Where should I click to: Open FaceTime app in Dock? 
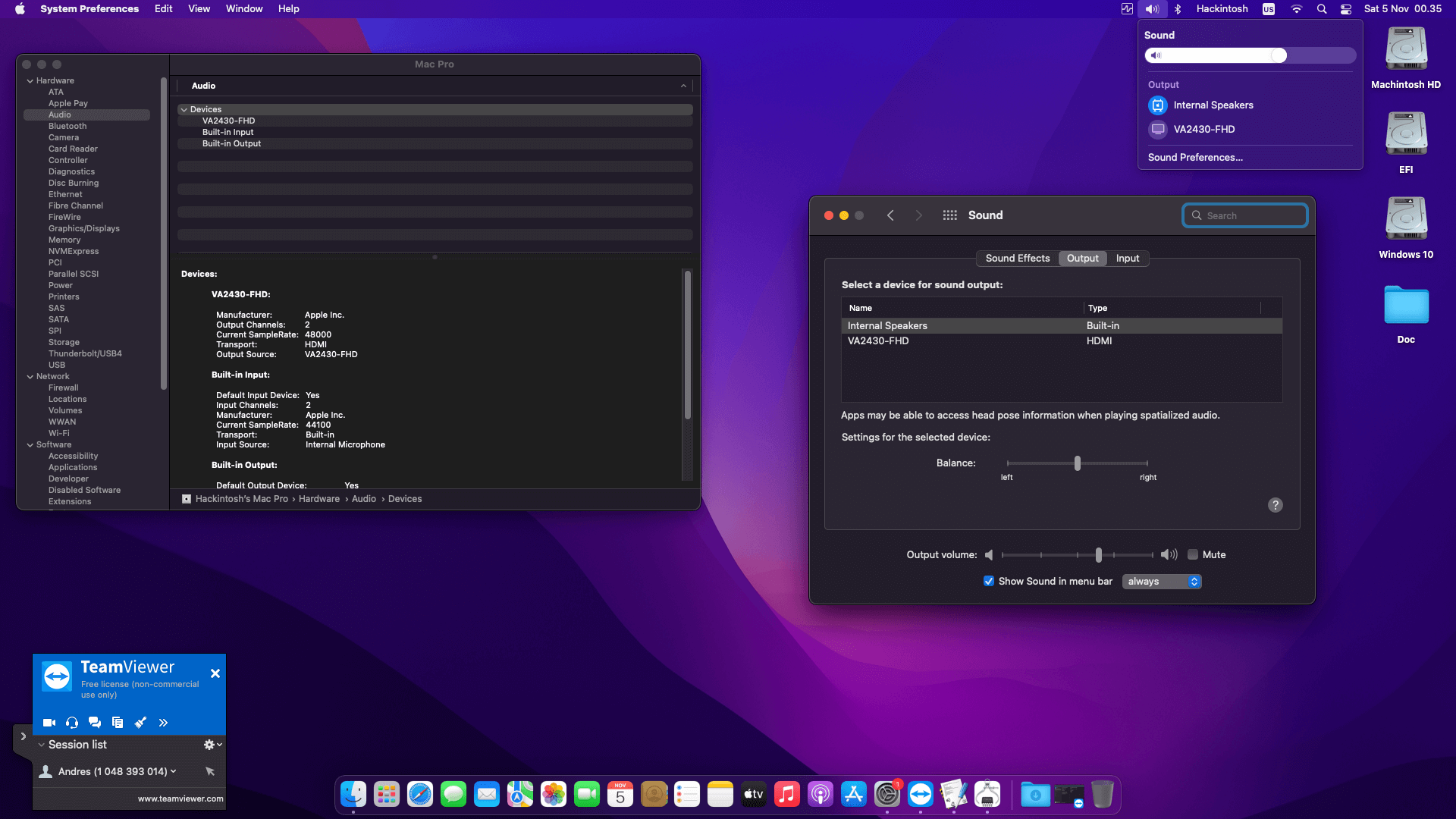587,794
